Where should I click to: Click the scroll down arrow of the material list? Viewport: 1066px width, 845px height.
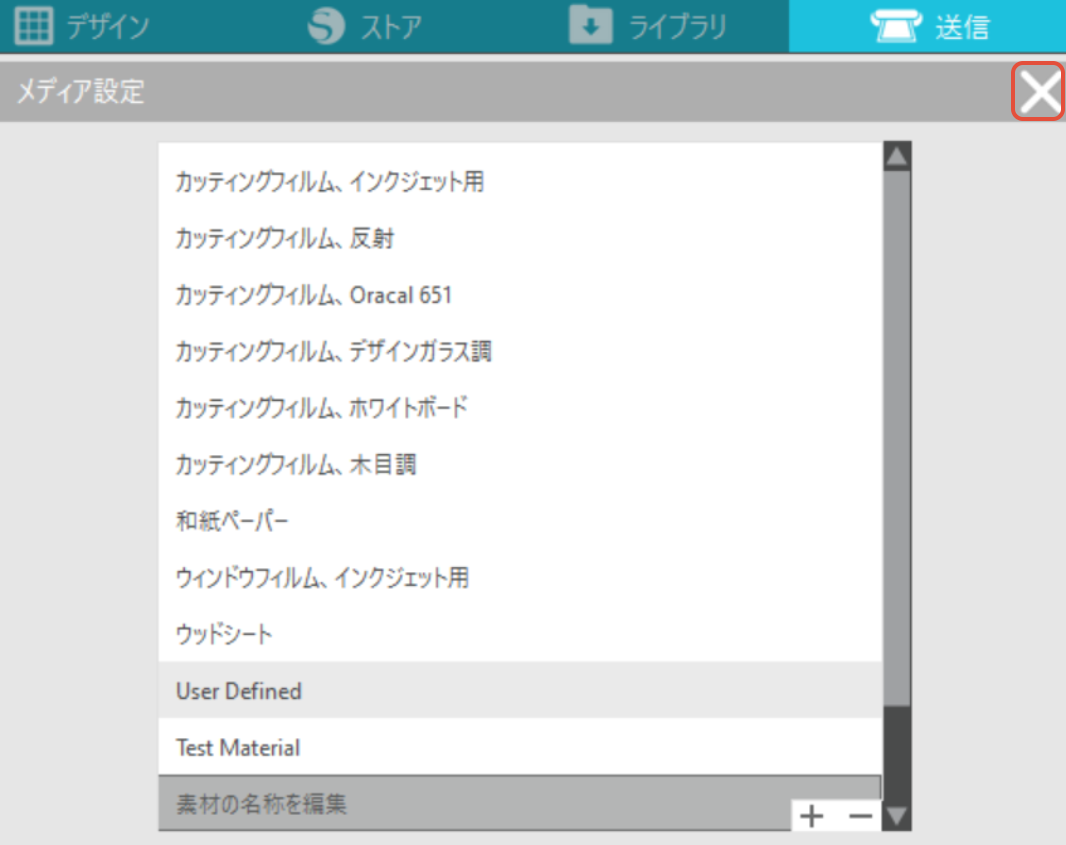tap(897, 816)
